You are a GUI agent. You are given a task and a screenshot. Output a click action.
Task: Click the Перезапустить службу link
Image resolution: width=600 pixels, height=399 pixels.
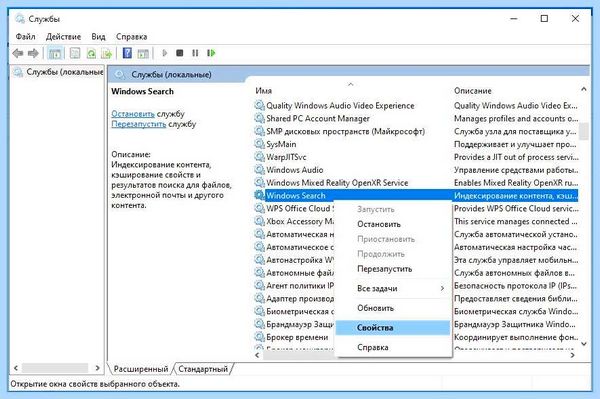point(139,124)
